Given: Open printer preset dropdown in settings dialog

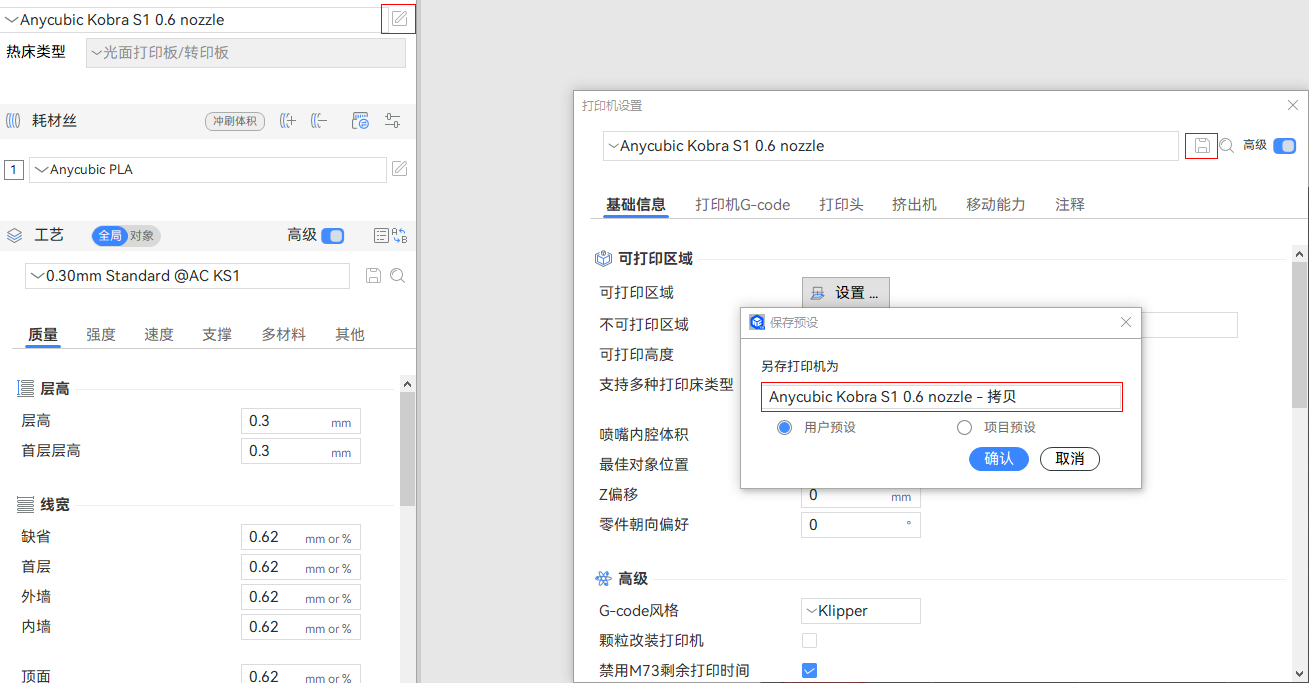Looking at the screenshot, I should pyautogui.click(x=891, y=146).
